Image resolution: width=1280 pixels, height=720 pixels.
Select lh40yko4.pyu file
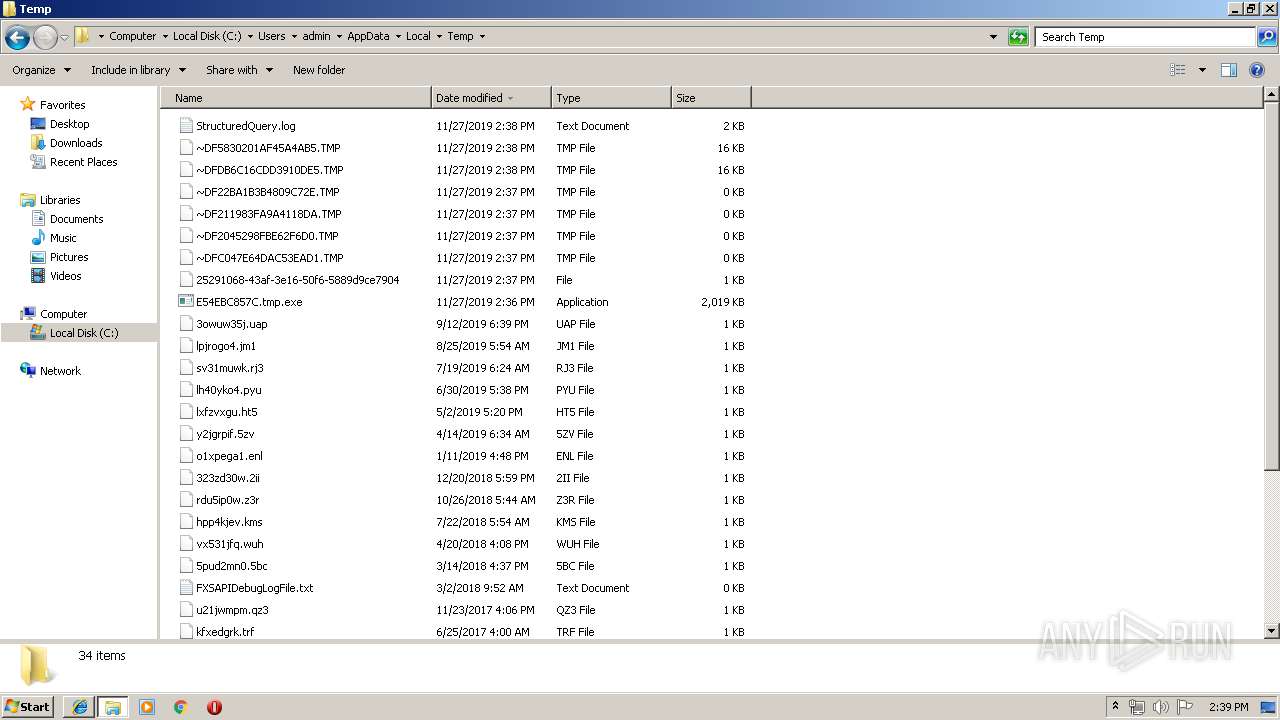[x=229, y=390]
